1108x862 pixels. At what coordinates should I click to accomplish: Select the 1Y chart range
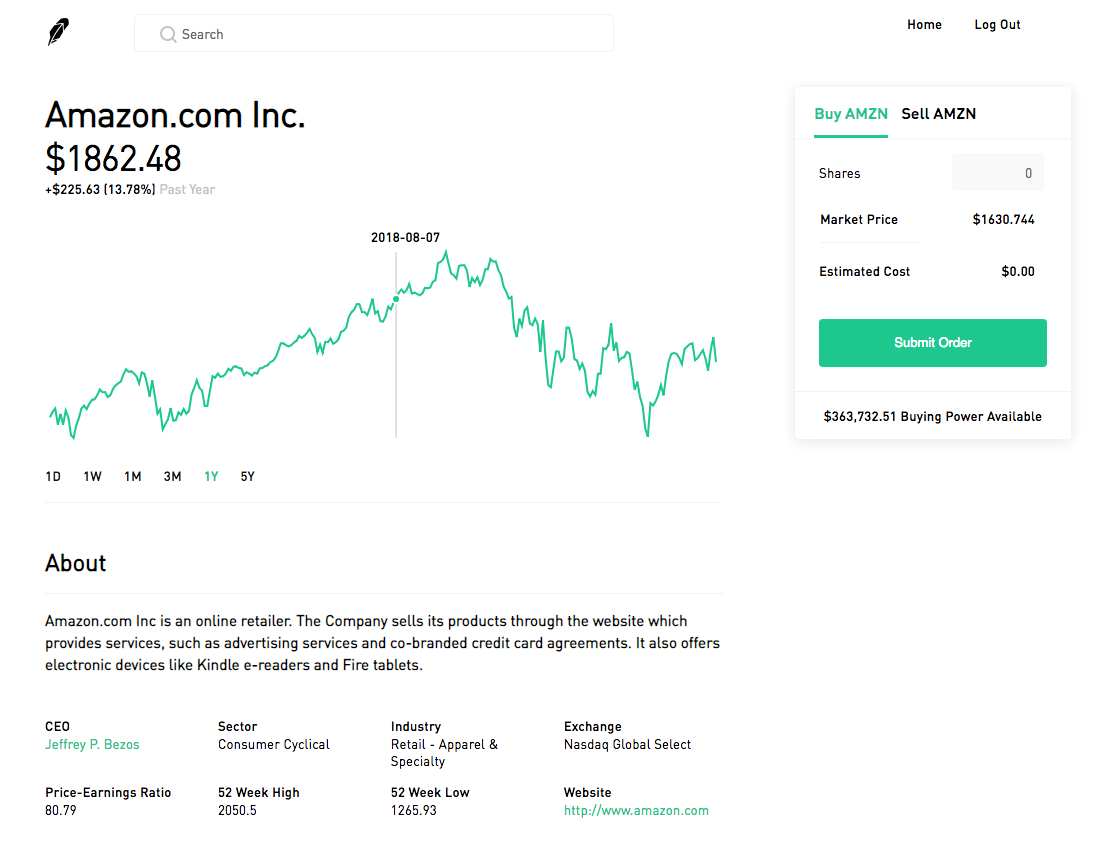pyautogui.click(x=211, y=476)
